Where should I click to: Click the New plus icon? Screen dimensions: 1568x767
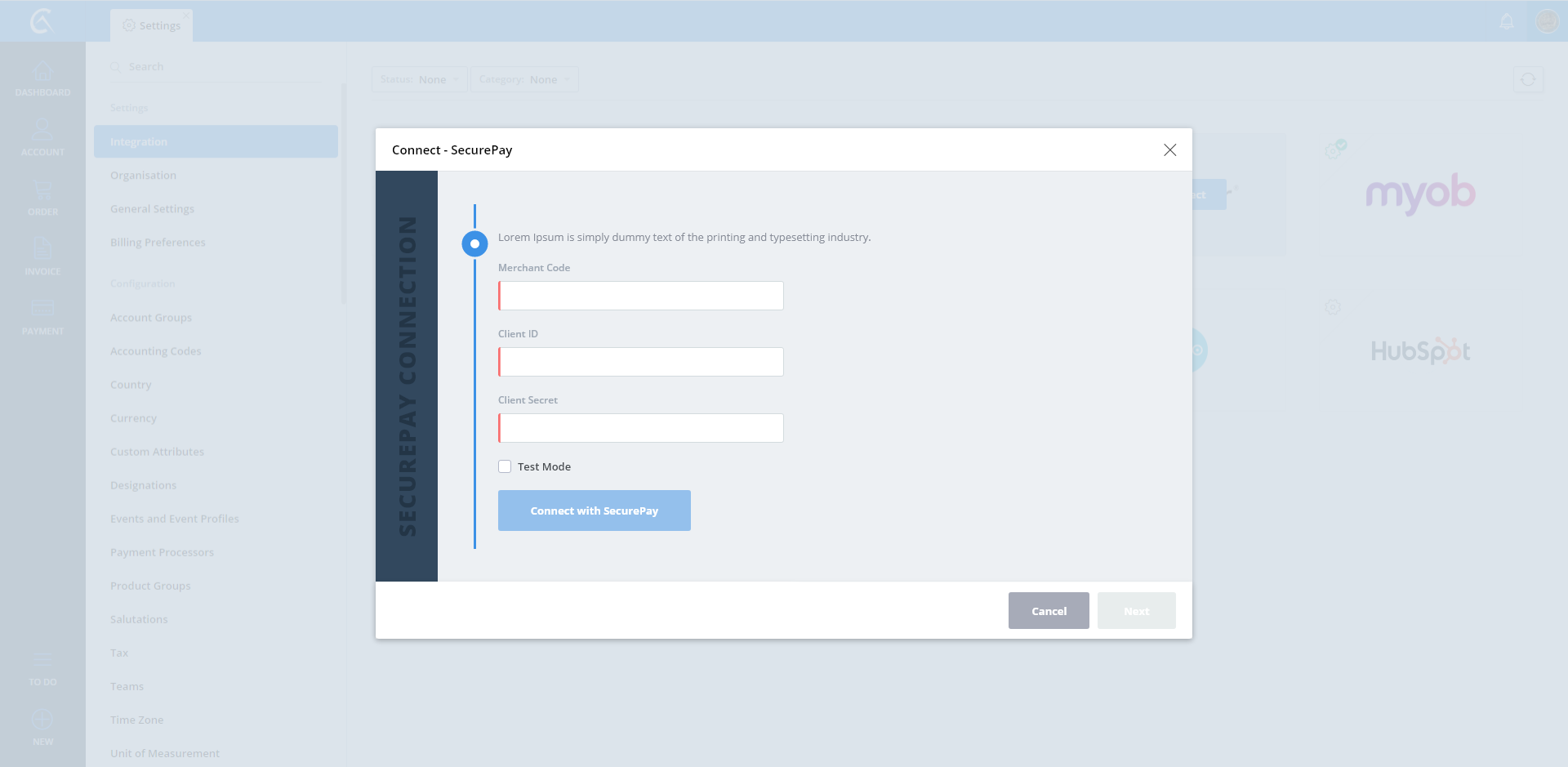click(42, 720)
